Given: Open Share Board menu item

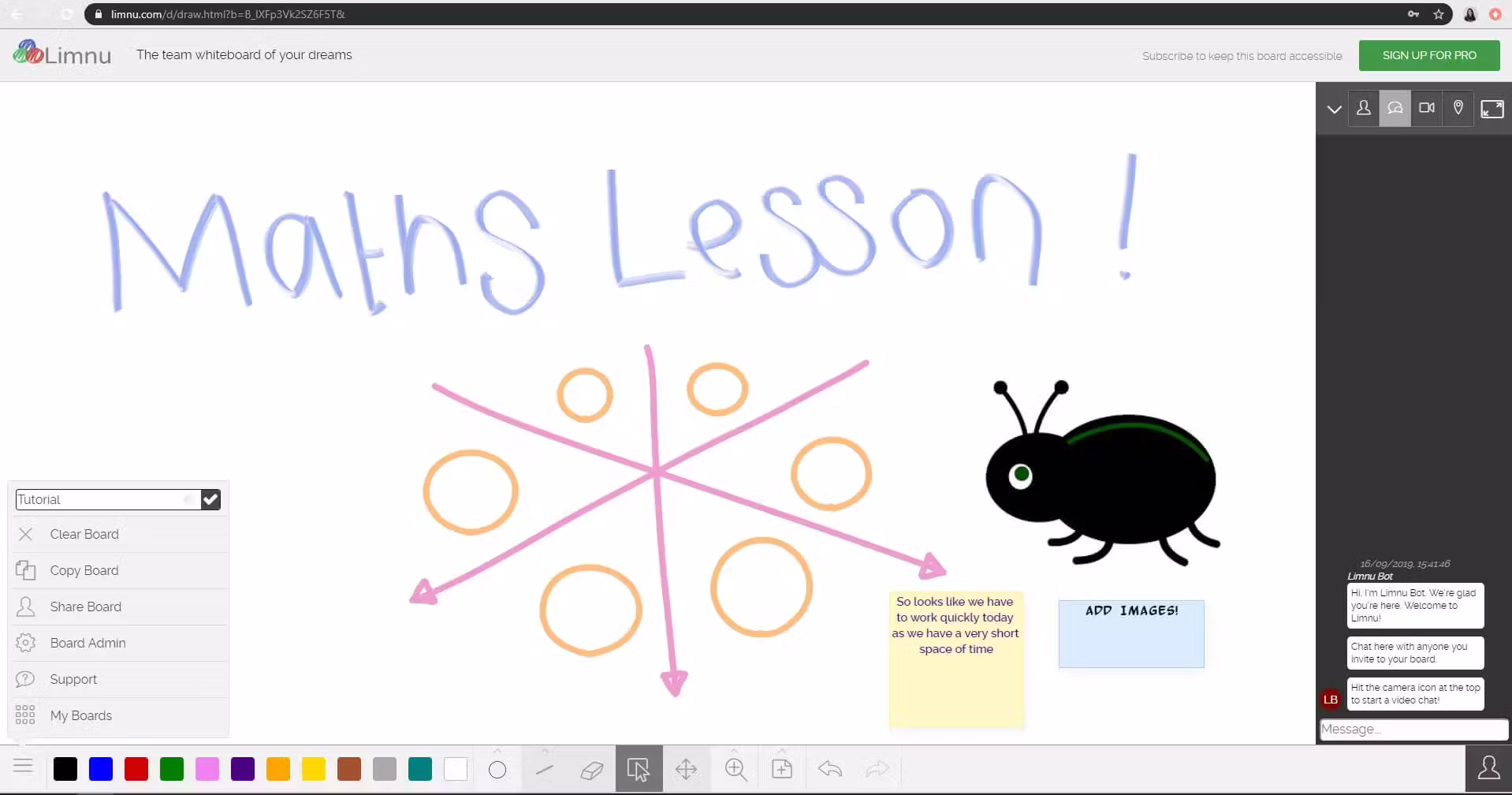Looking at the screenshot, I should [x=85, y=607].
